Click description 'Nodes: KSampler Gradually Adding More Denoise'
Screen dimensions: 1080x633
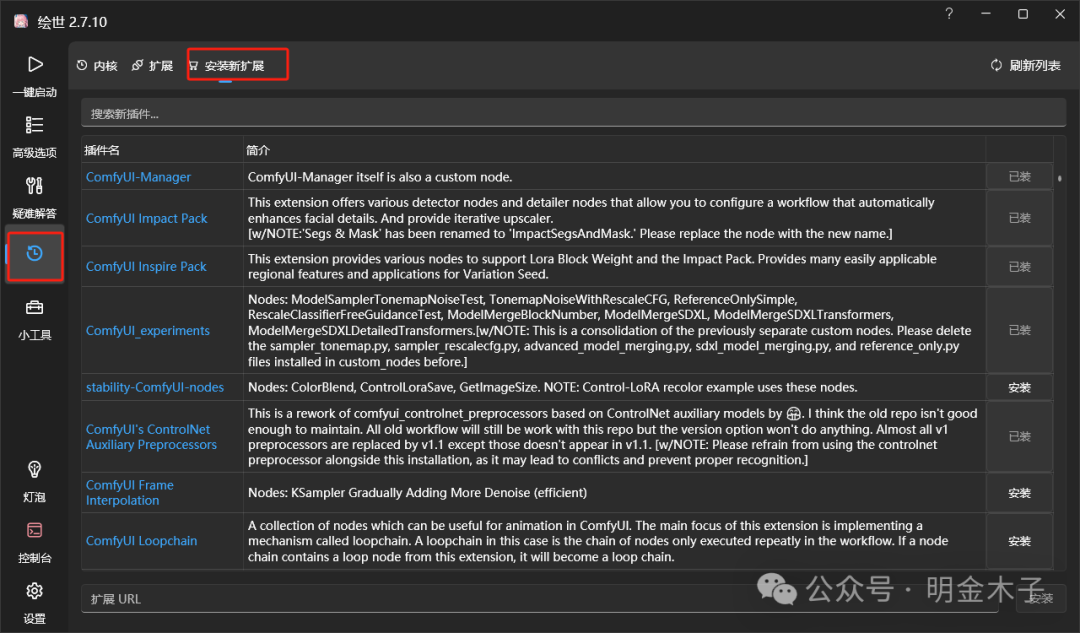tap(417, 492)
